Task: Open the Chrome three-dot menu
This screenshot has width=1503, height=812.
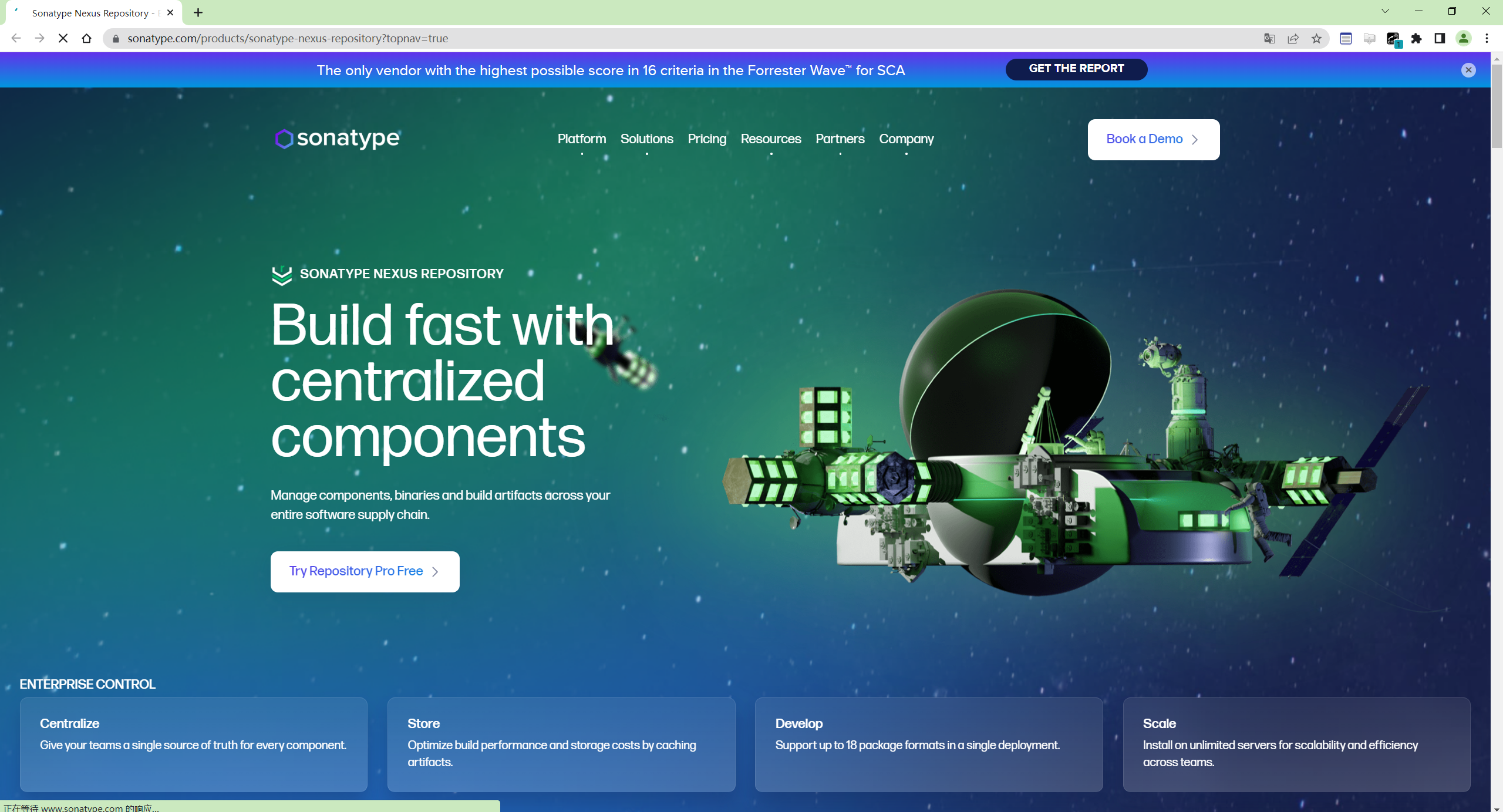Action: pyautogui.click(x=1487, y=39)
